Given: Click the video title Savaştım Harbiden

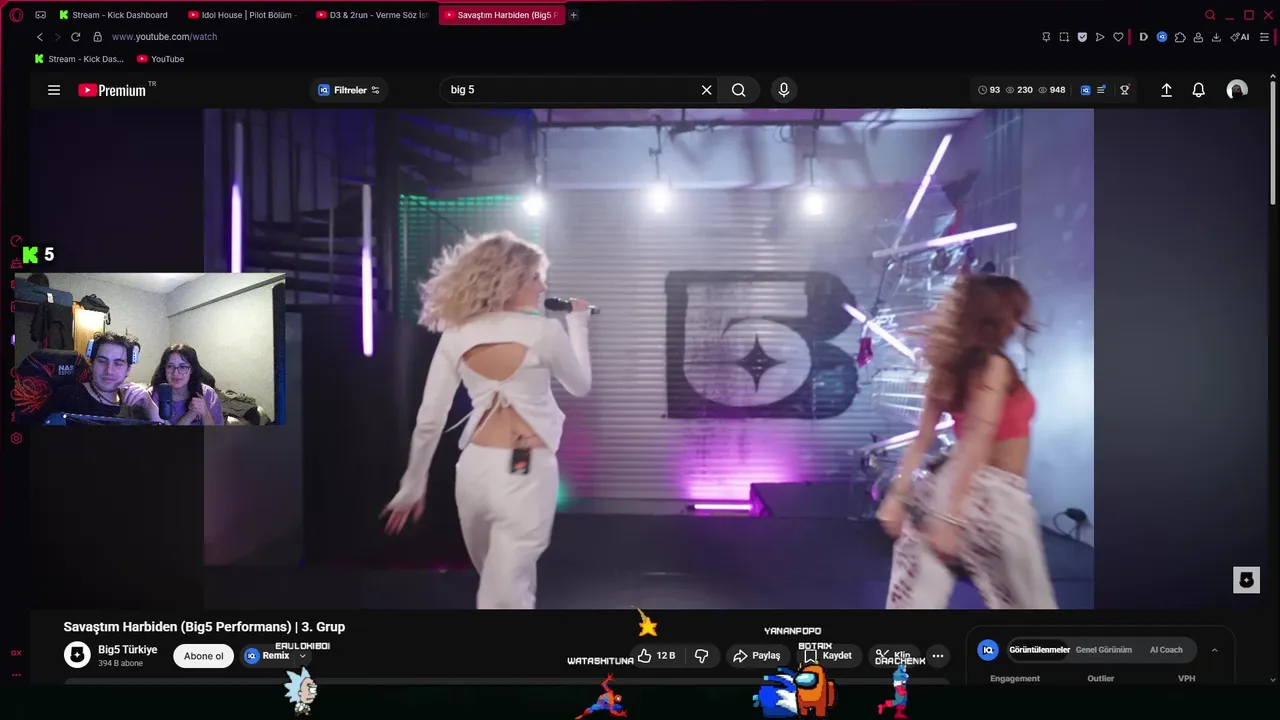Looking at the screenshot, I should pos(204,627).
